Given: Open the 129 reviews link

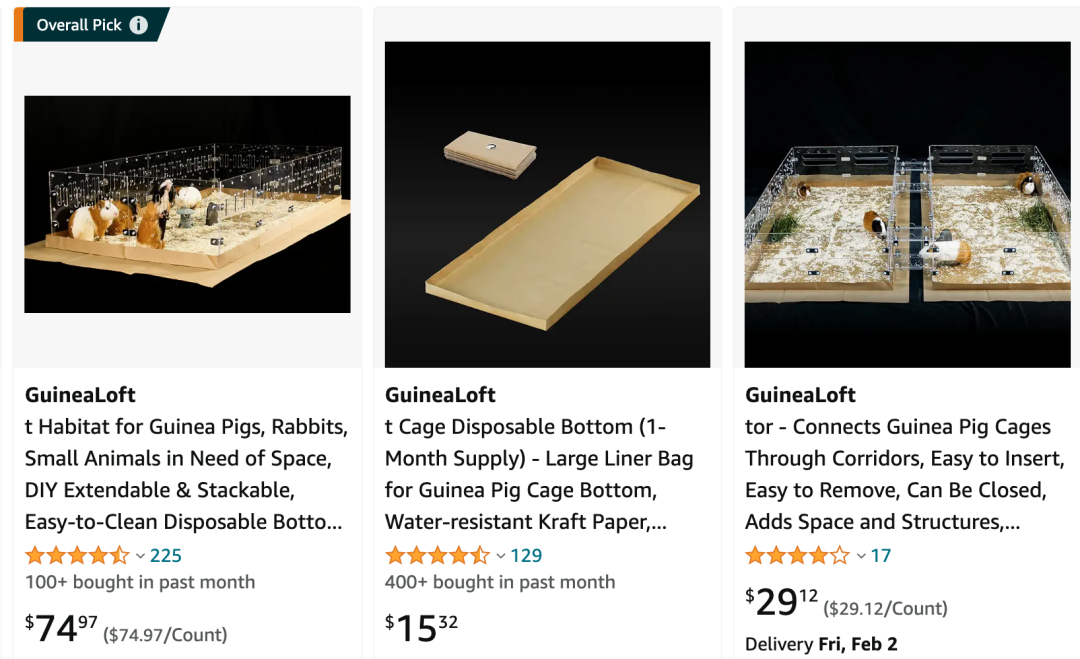Looking at the screenshot, I should tap(526, 555).
